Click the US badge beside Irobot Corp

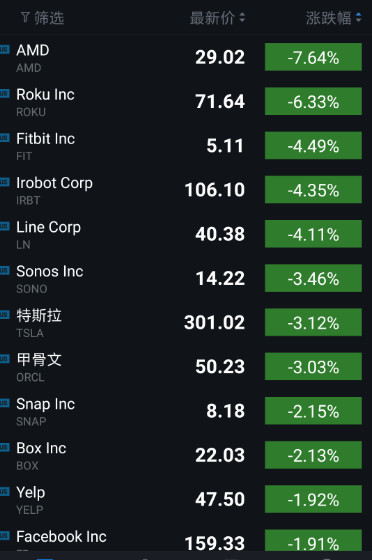click(x=4, y=182)
